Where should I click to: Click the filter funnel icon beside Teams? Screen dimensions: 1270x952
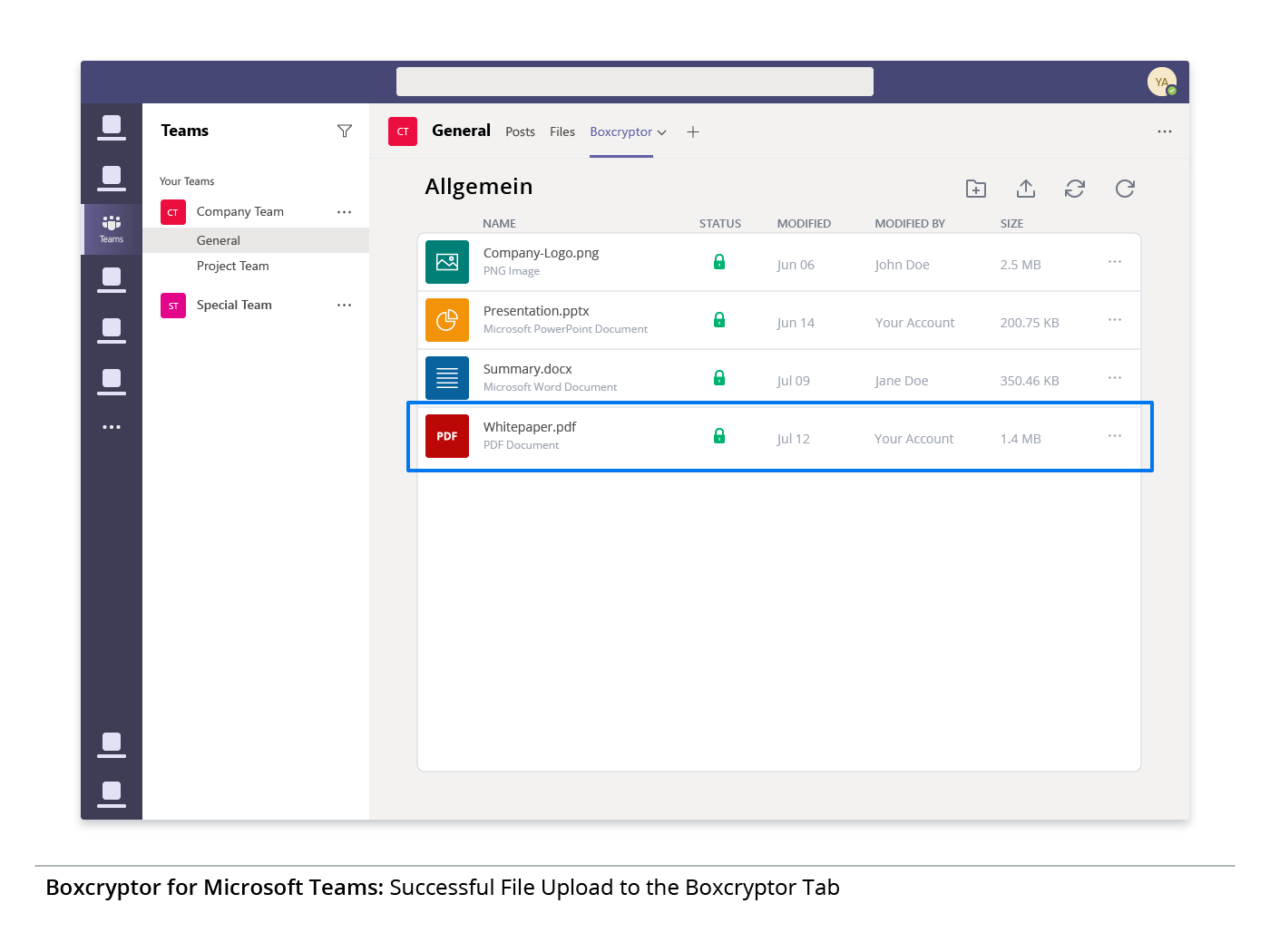[345, 131]
